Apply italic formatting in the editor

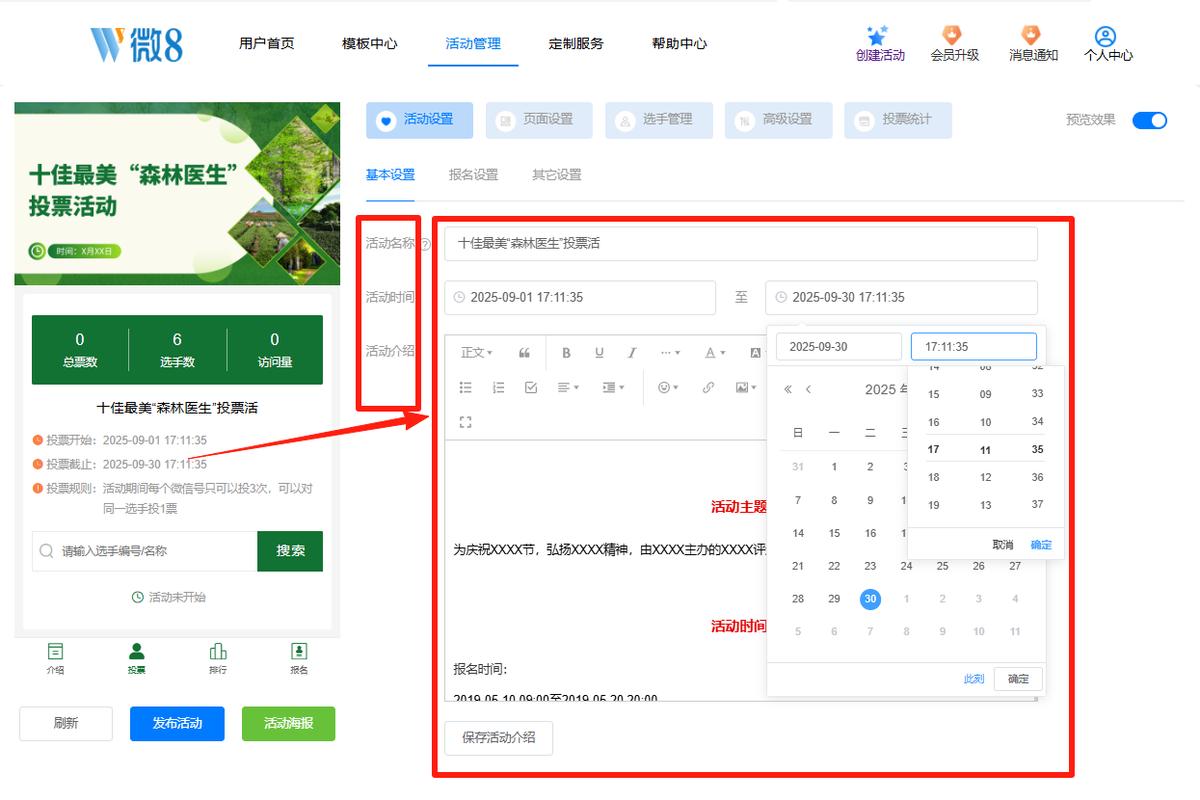pos(632,353)
